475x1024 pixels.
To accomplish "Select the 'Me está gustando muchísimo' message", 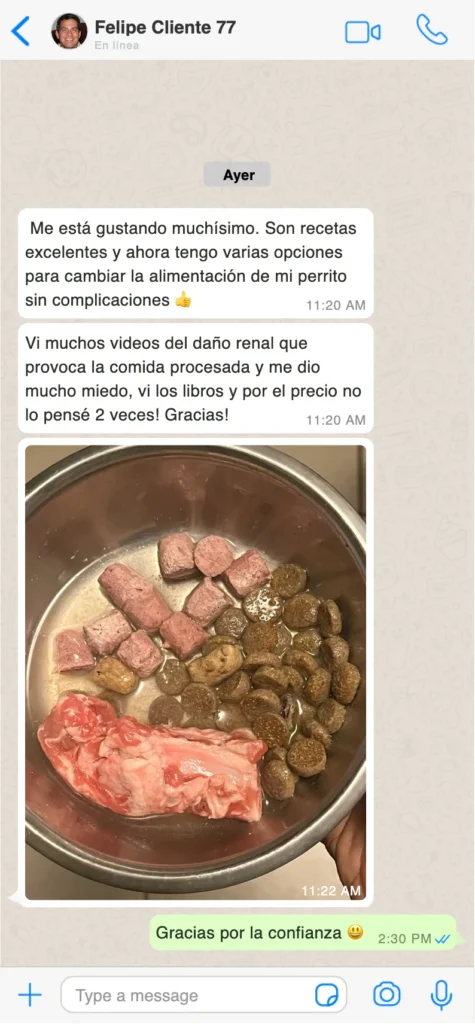I will (195, 263).
